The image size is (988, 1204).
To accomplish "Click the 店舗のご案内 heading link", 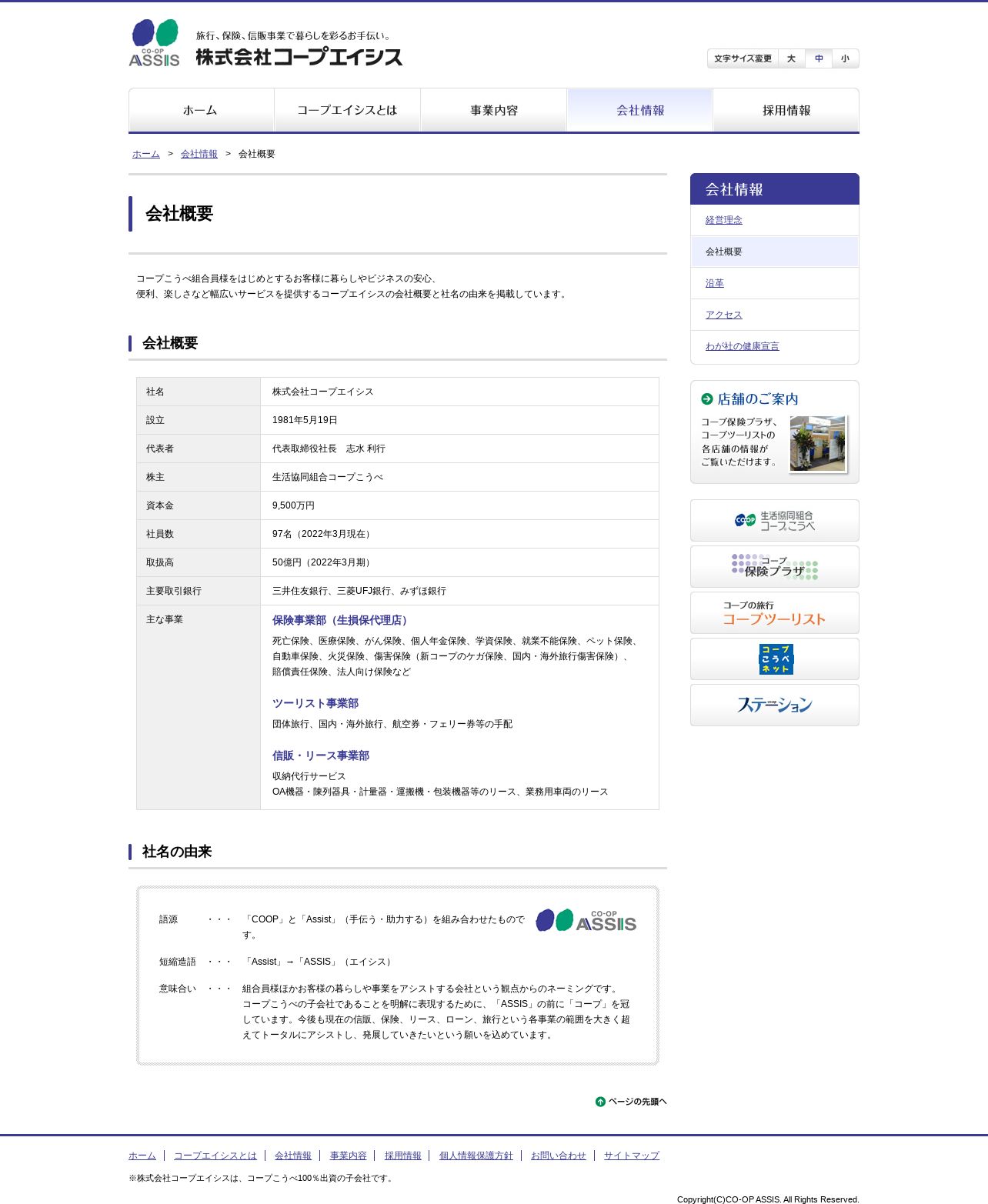I will [758, 399].
